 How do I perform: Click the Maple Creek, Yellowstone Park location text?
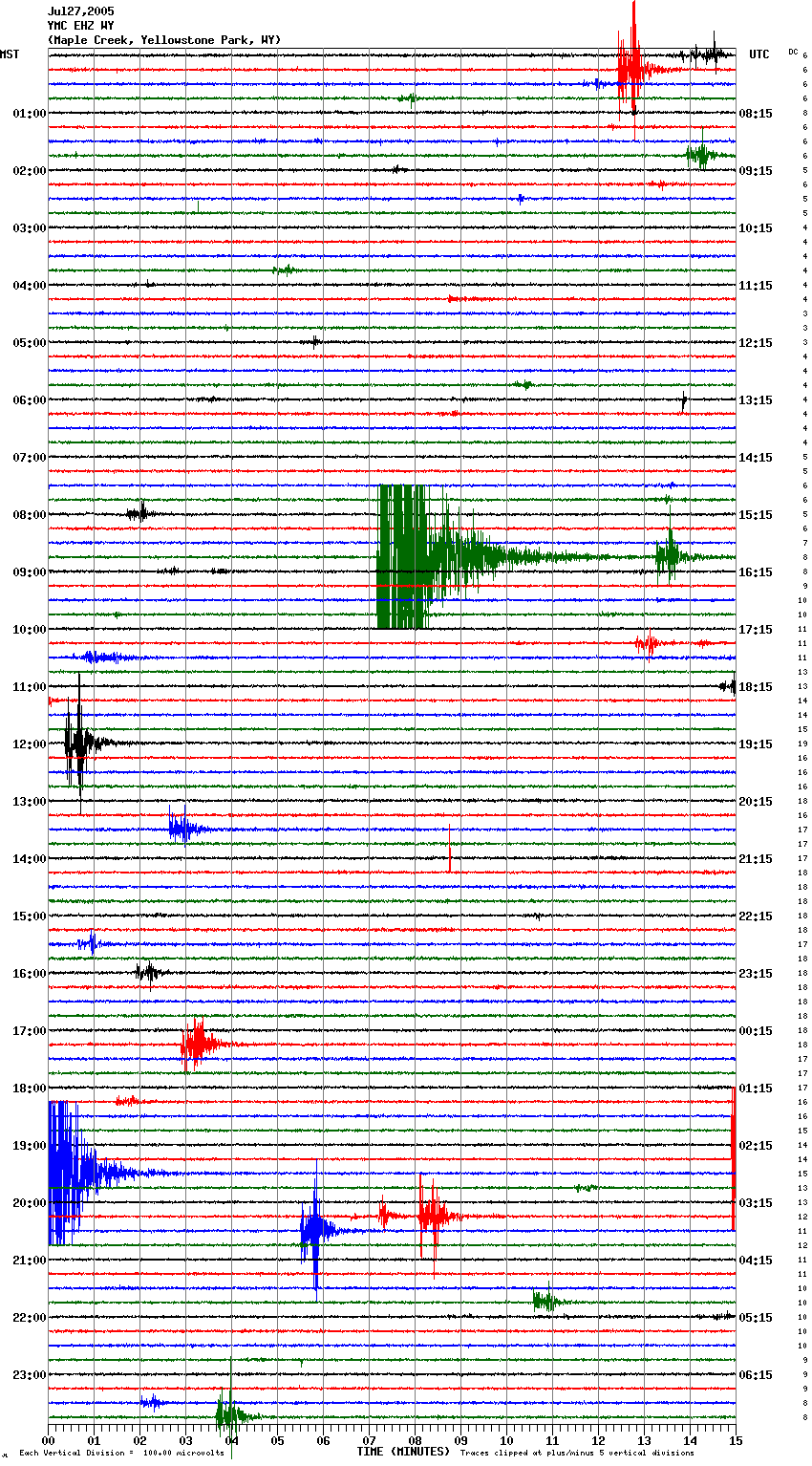163,40
